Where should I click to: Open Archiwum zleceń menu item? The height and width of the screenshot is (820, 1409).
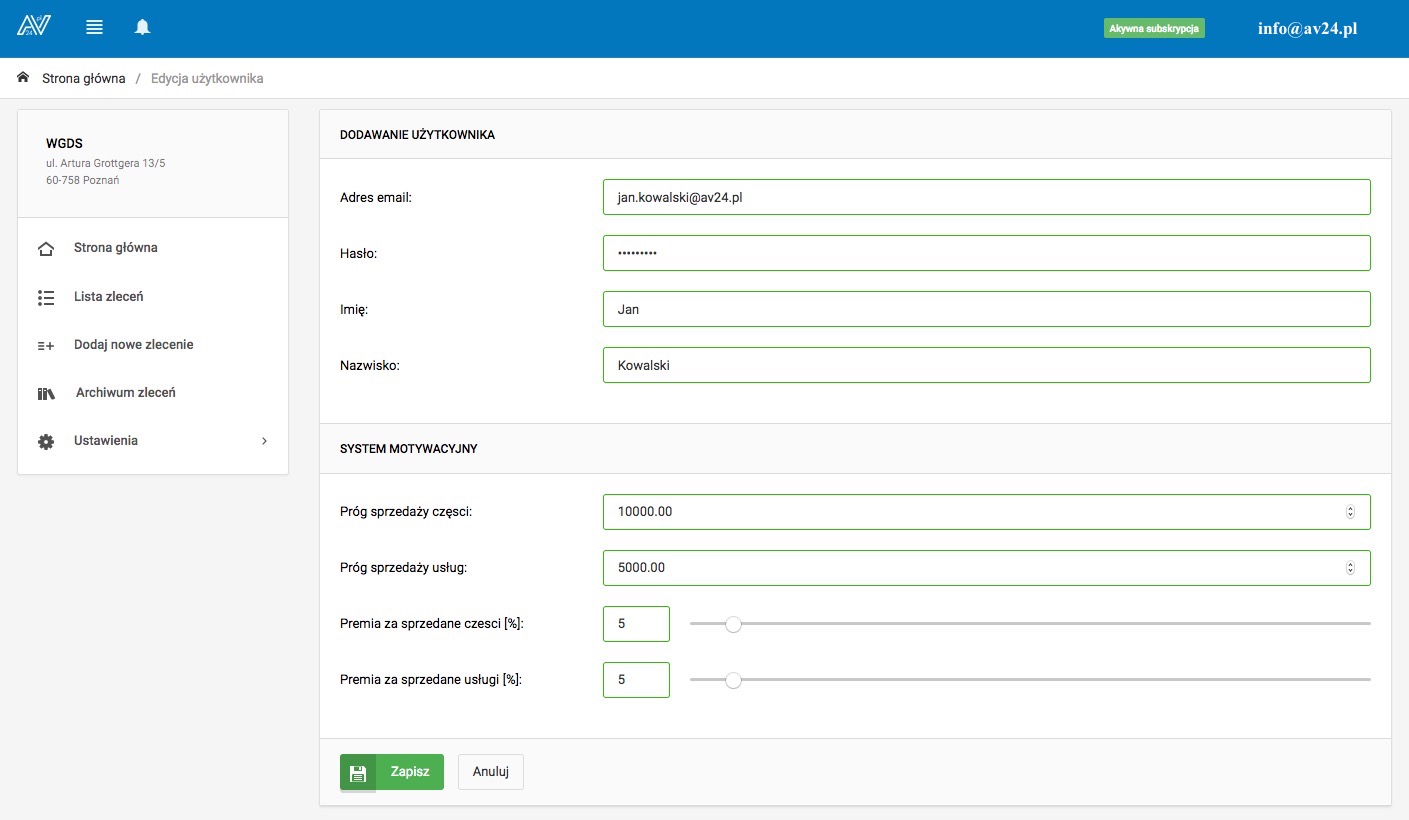point(125,393)
